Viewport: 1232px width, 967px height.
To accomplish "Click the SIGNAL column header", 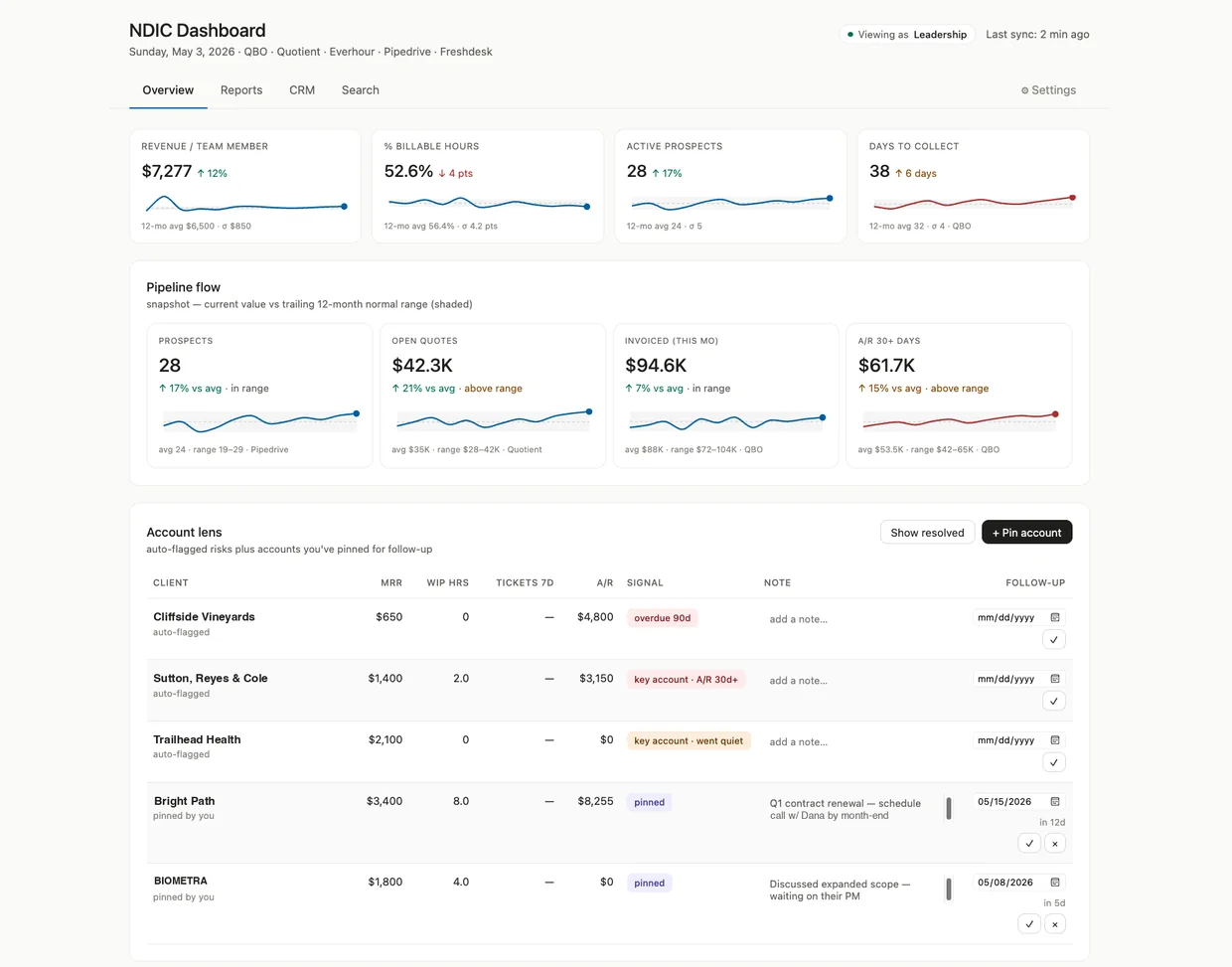I will tap(645, 583).
